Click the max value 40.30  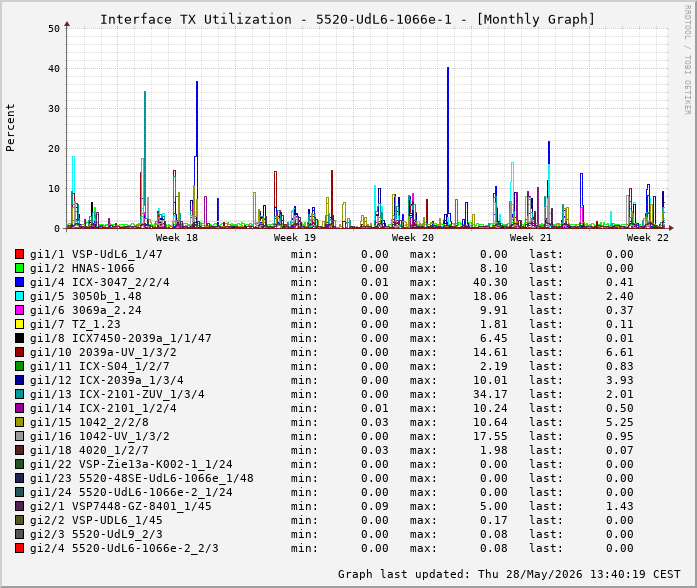[x=490, y=282]
